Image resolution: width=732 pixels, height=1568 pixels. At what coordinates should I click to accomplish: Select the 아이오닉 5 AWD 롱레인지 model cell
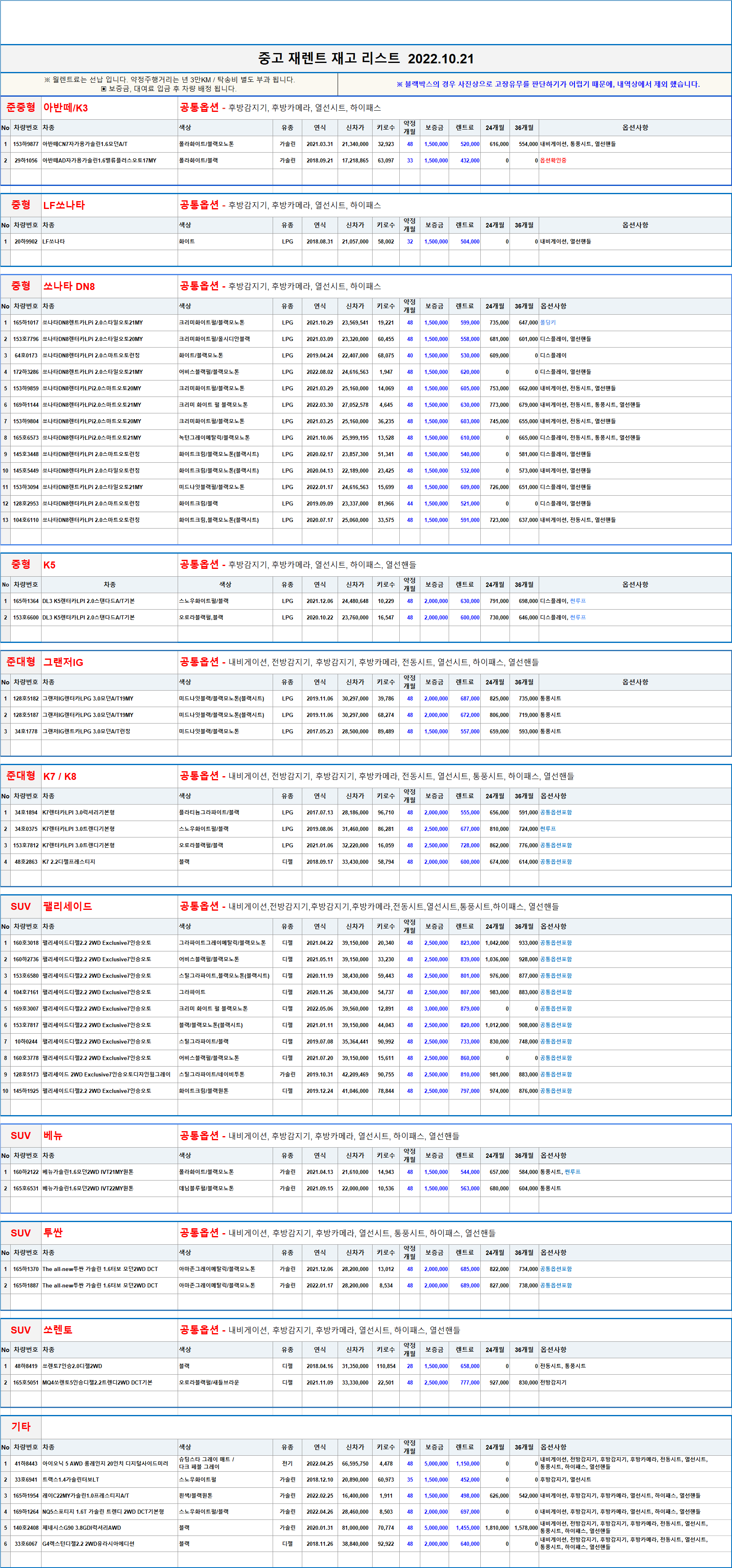click(105, 1463)
